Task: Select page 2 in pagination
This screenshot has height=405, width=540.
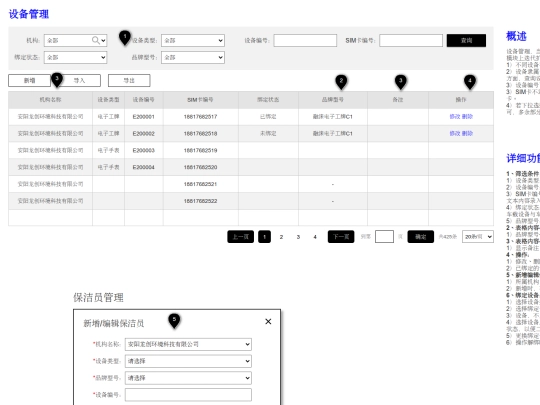Action: (281, 237)
